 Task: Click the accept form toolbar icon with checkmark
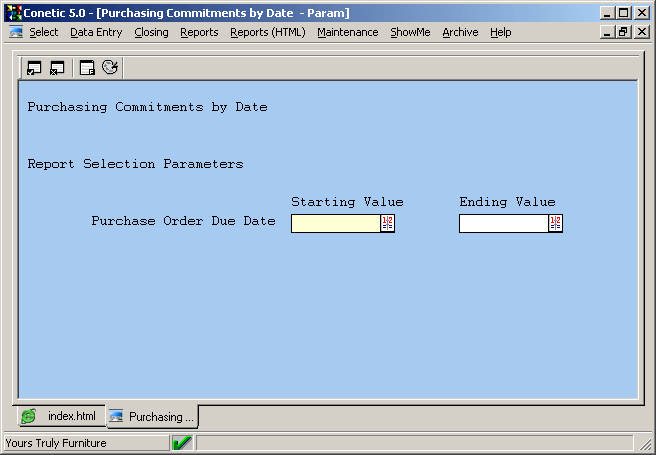34,68
